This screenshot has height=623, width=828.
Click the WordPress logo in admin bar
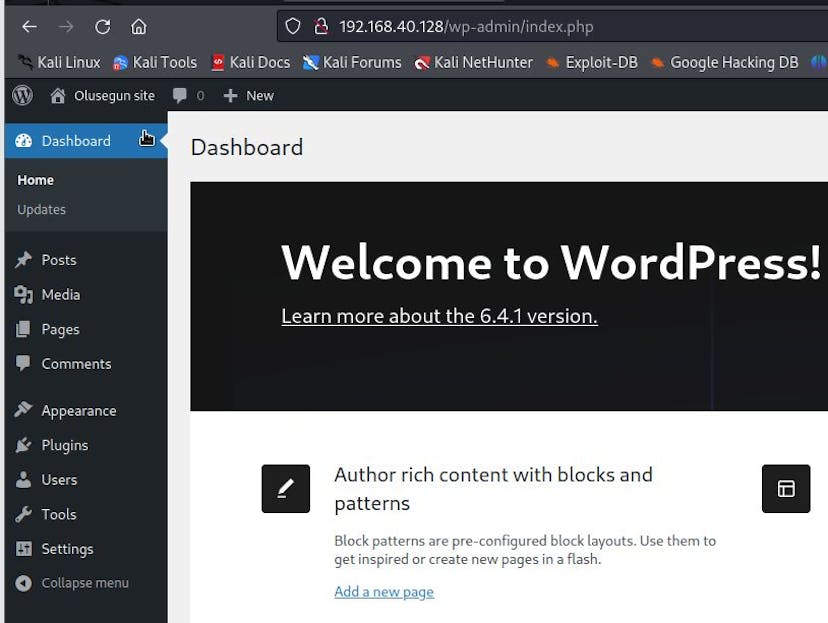23,96
